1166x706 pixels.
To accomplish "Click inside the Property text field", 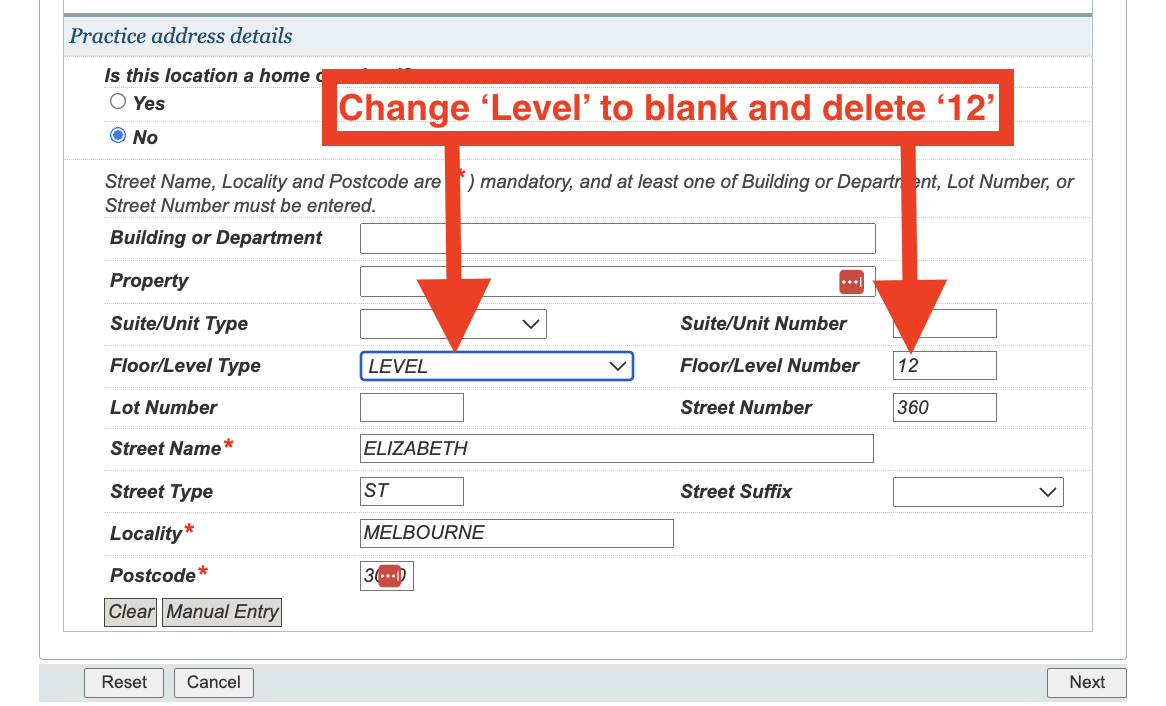I will point(600,281).
